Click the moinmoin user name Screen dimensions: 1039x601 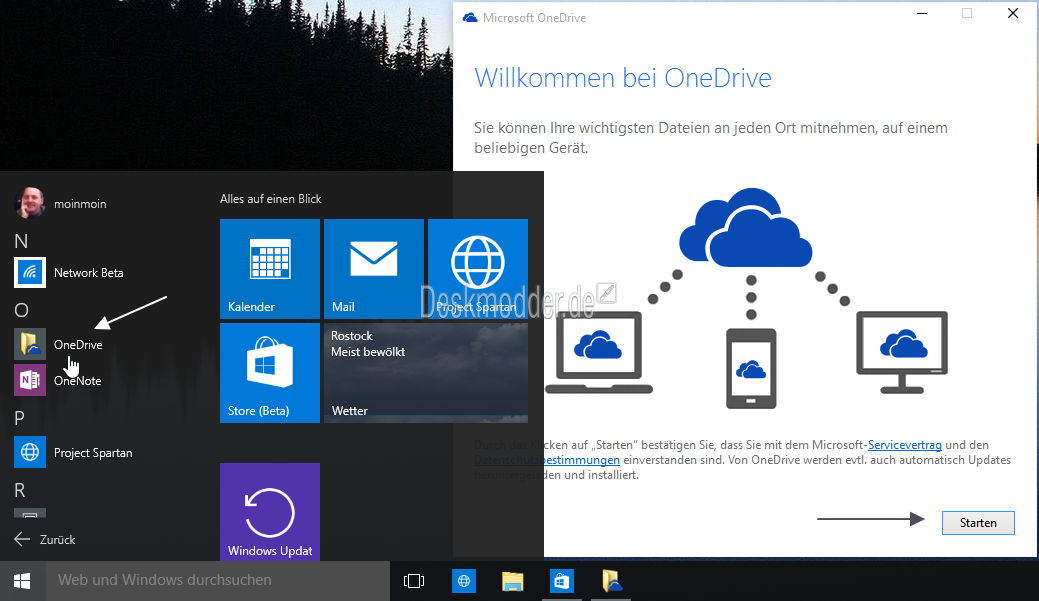tap(80, 204)
